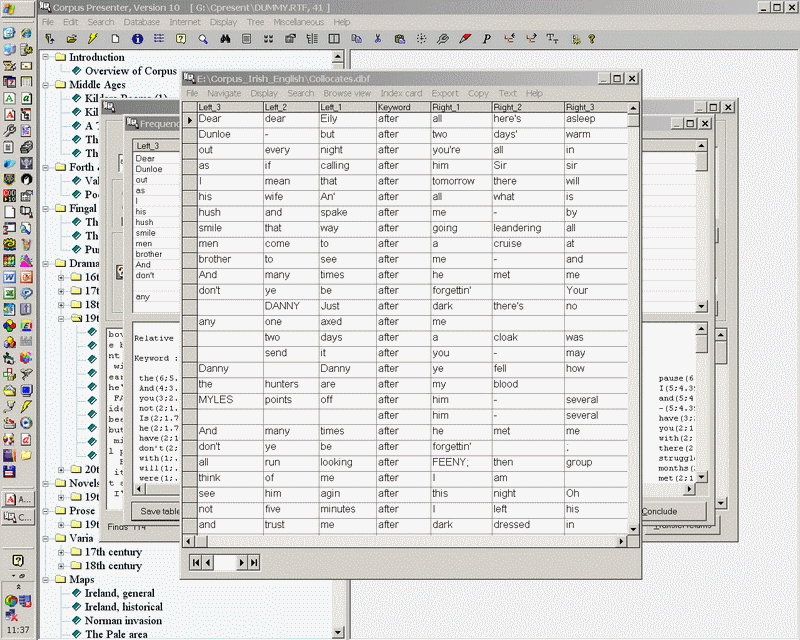
Task: Click the Corpus Presenter taskbar button
Action: tap(19, 517)
